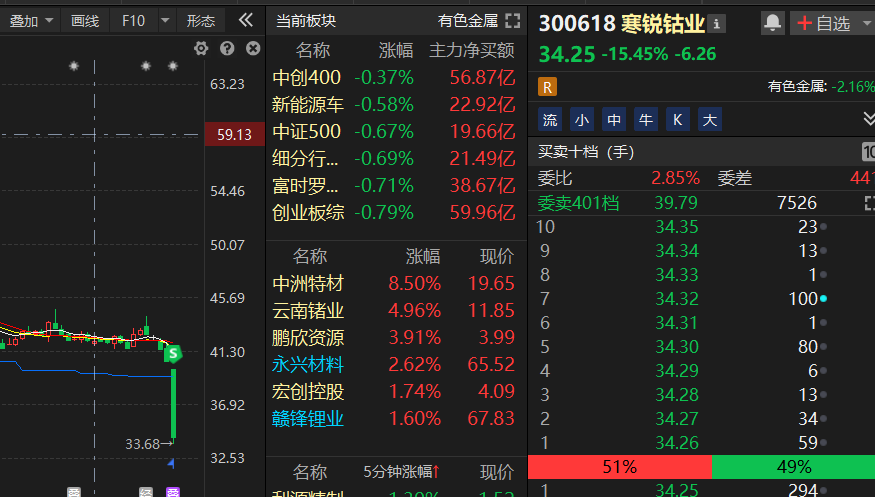Sort by 5分钟涨幅 column header
Viewport: 875px width, 497px height.
(401, 471)
